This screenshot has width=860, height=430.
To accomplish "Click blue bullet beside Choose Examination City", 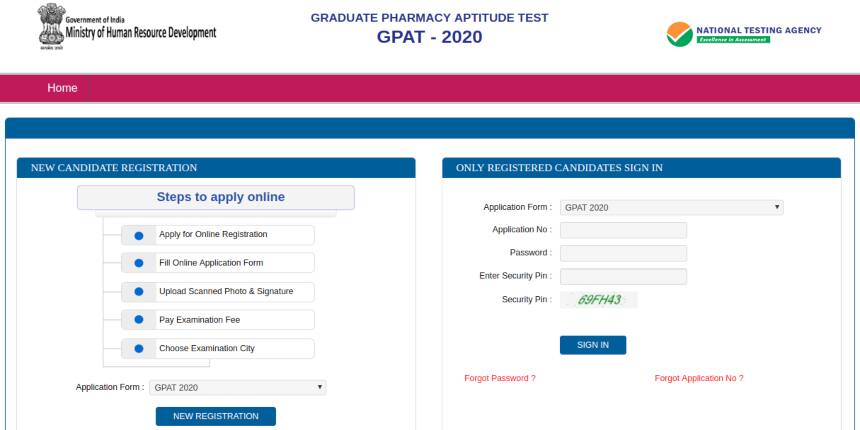I will [x=138, y=349].
